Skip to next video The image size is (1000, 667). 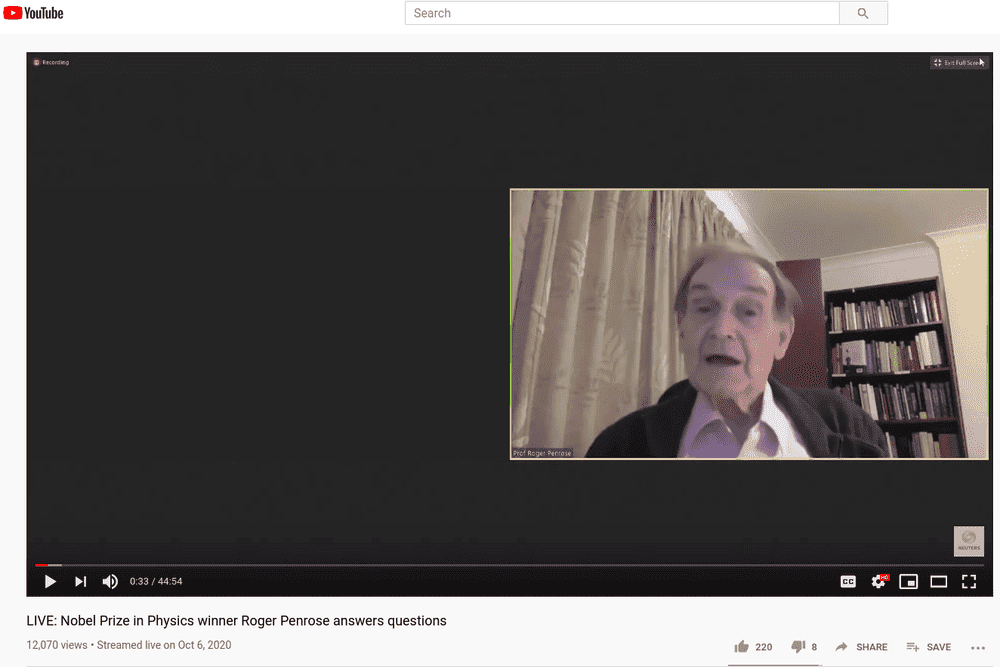(80, 582)
